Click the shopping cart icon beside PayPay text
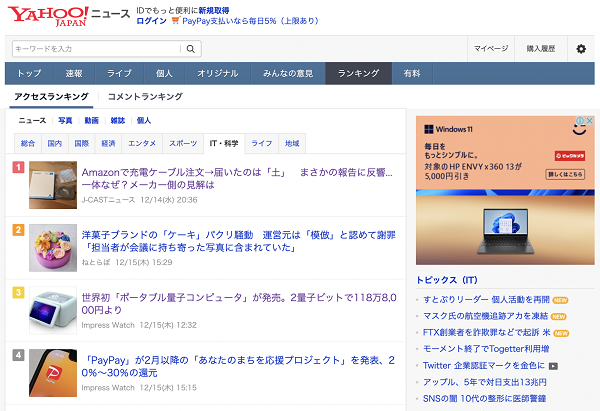Image resolution: width=600 pixels, height=411 pixels. (175, 21)
